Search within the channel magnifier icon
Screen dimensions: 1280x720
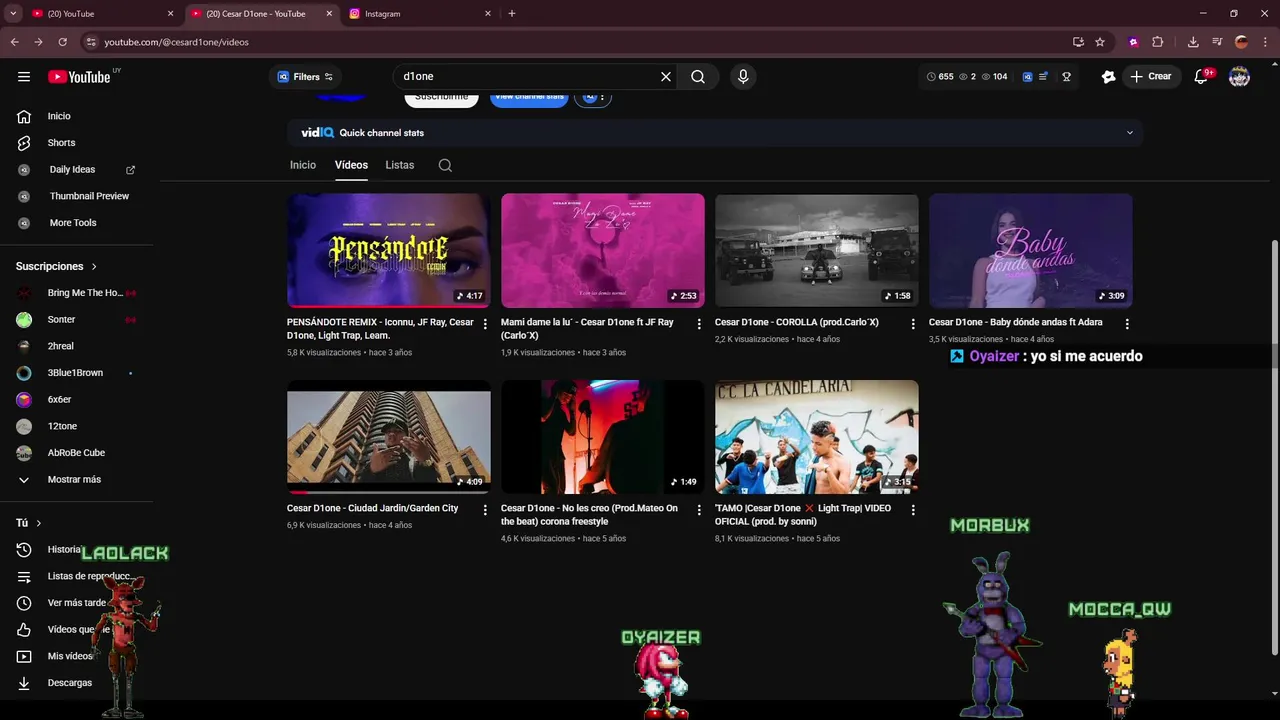445,166
